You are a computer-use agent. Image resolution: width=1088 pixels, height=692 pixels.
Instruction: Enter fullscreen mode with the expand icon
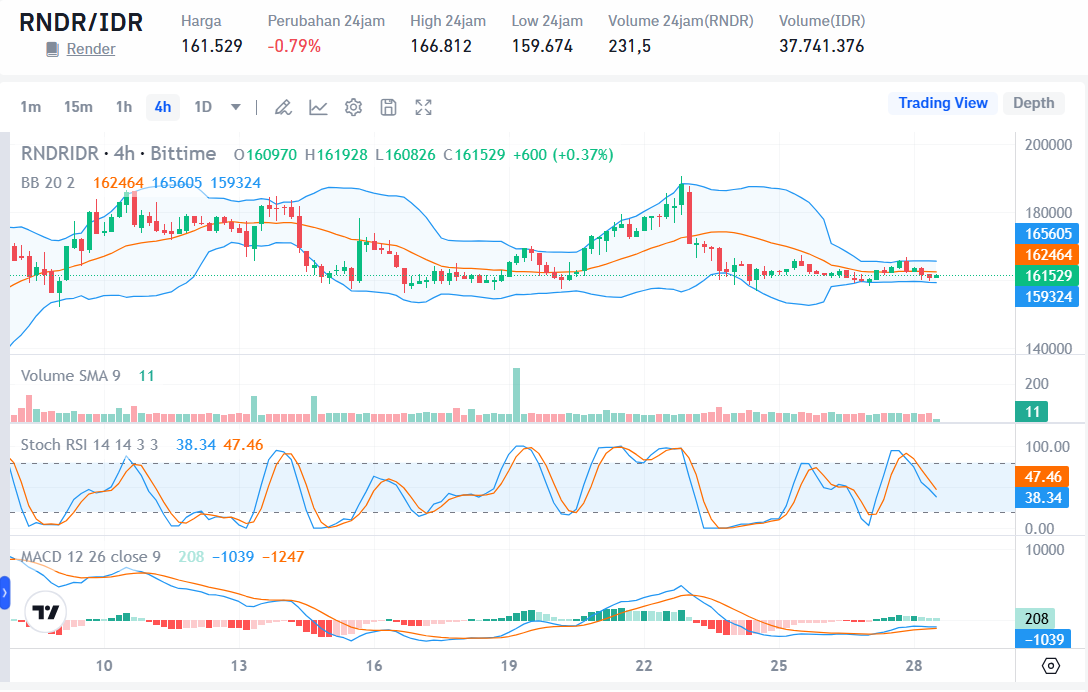coord(424,107)
